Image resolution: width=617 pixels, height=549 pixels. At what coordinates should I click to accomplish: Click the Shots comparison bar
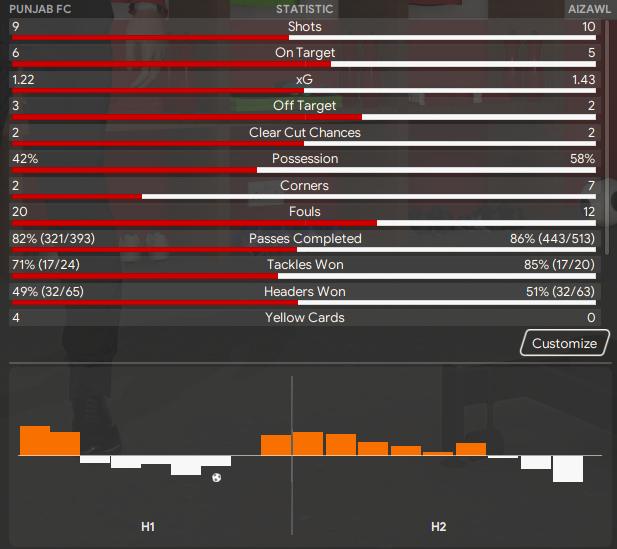(304, 38)
